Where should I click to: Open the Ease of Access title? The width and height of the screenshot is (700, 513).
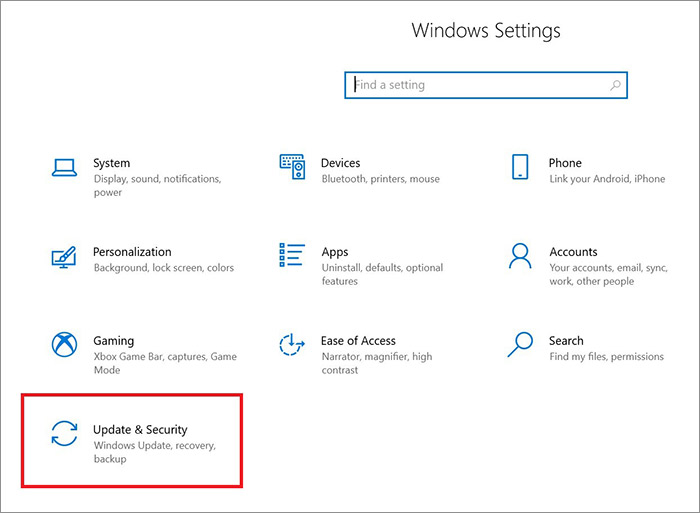358,341
